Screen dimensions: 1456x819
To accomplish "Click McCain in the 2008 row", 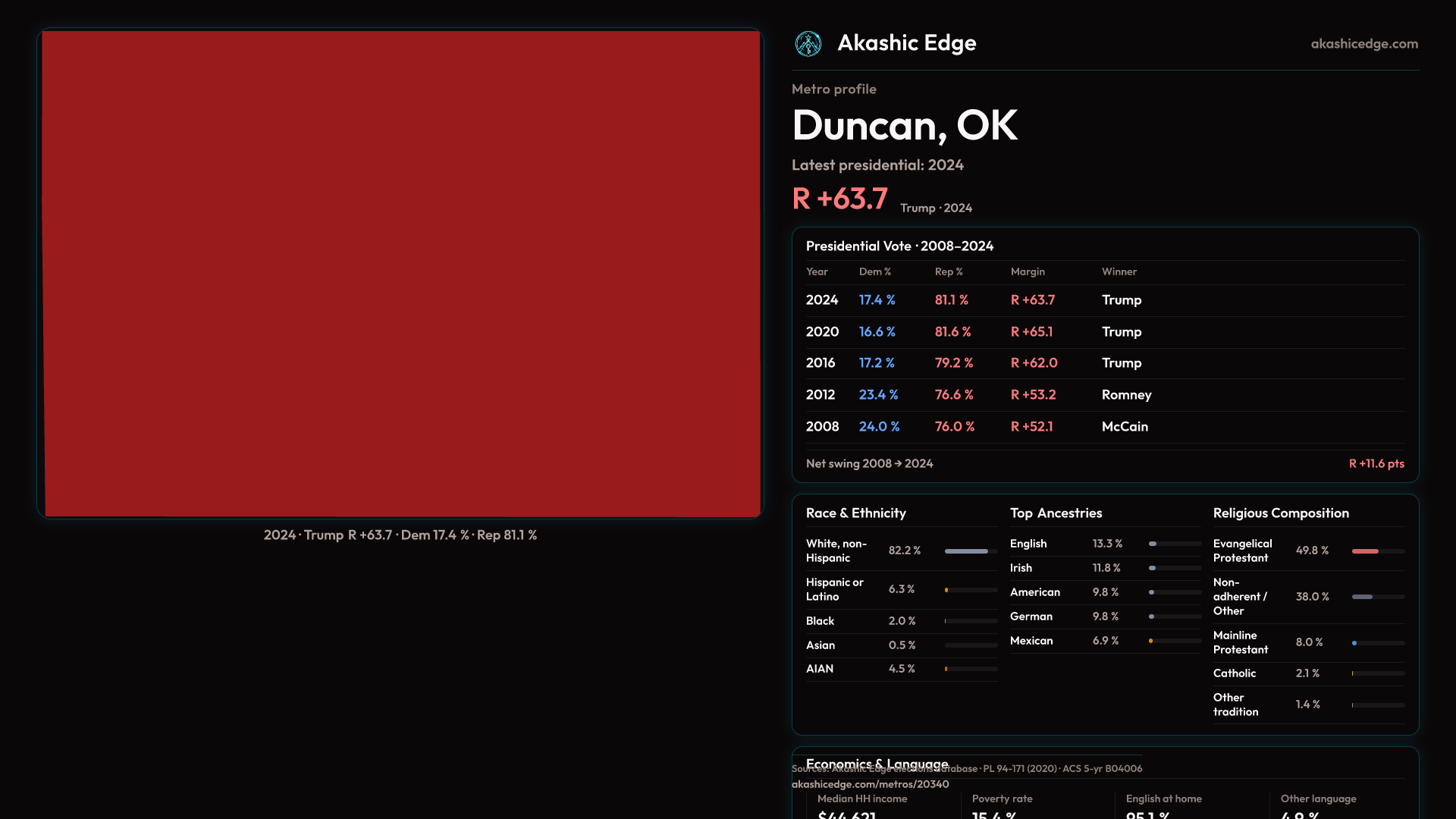I will [x=1125, y=427].
